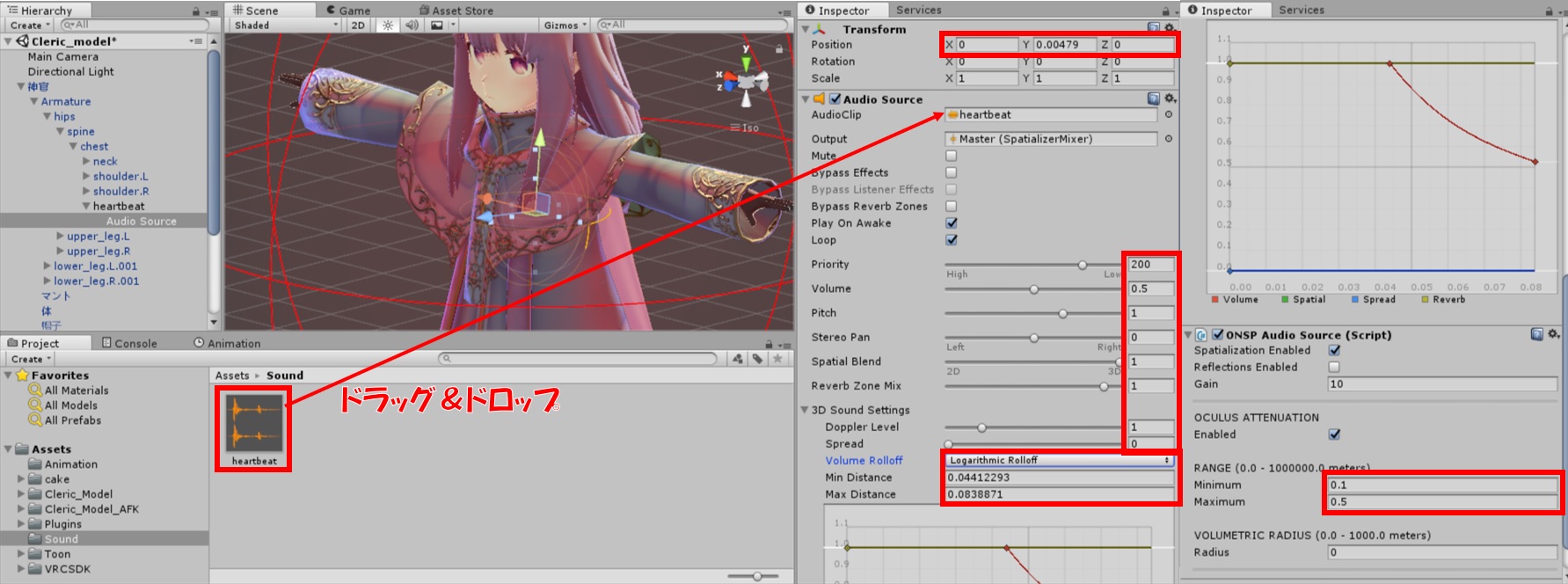Open the AudioClip object picker circle
Viewport: 1568px width, 584px height.
(1169, 115)
